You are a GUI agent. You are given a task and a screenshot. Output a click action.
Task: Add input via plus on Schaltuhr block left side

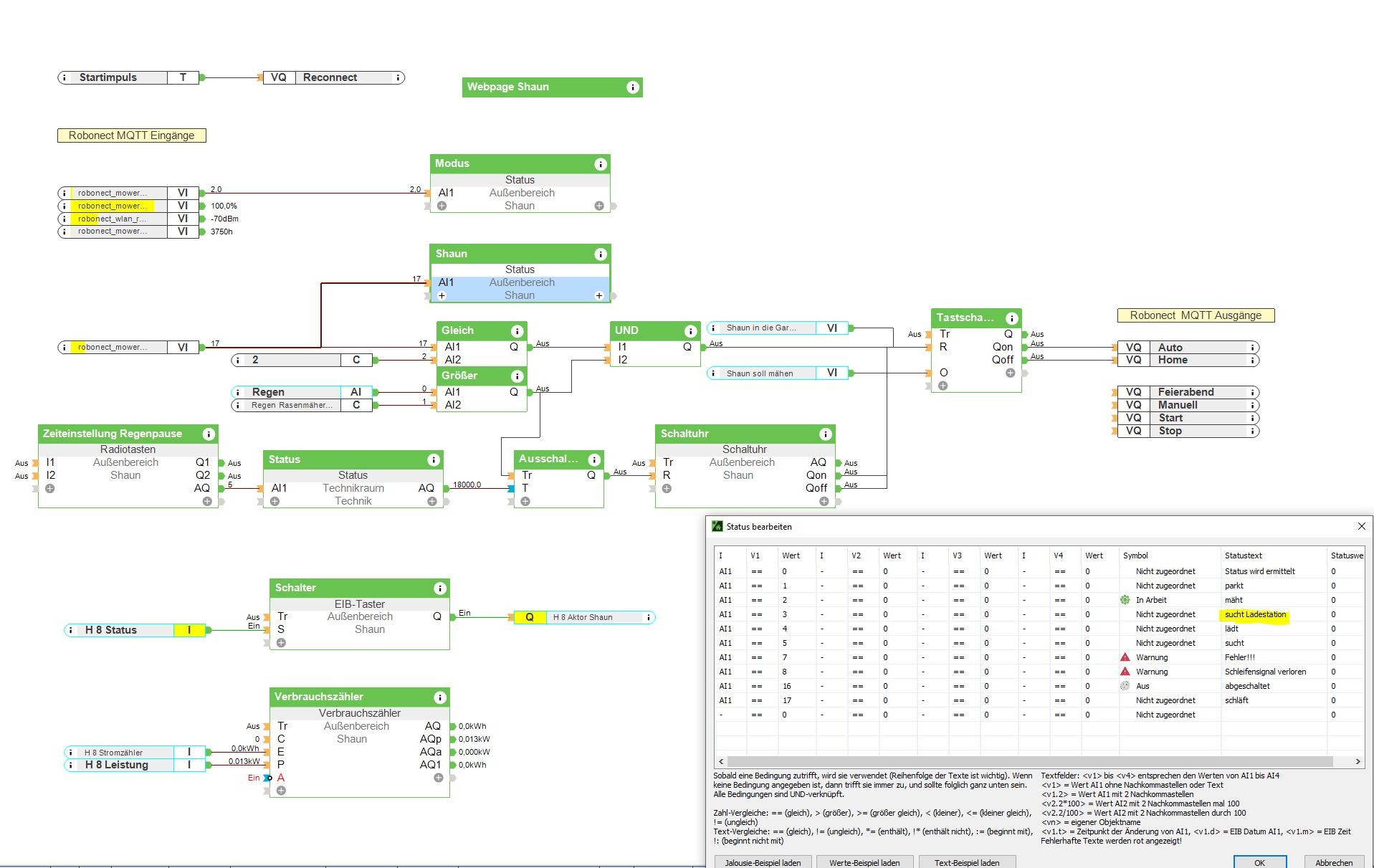point(667,489)
